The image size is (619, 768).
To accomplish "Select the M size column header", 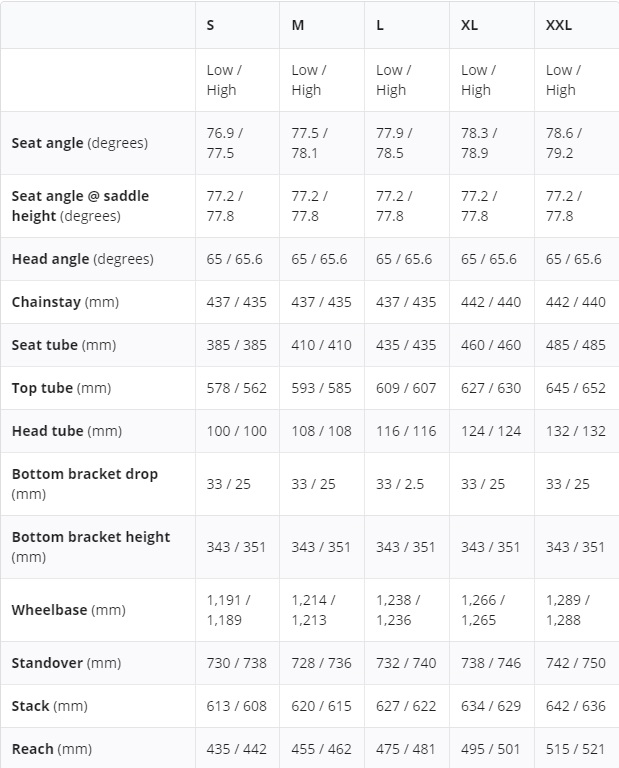I will point(298,25).
